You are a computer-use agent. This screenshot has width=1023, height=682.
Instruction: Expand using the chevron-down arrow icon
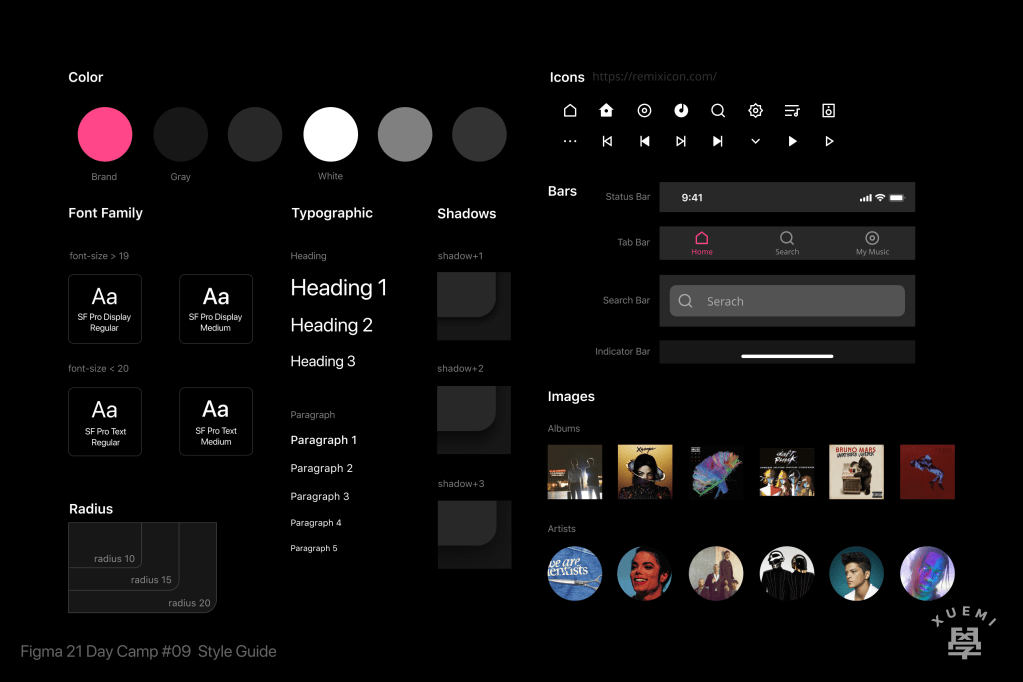pyautogui.click(x=755, y=142)
